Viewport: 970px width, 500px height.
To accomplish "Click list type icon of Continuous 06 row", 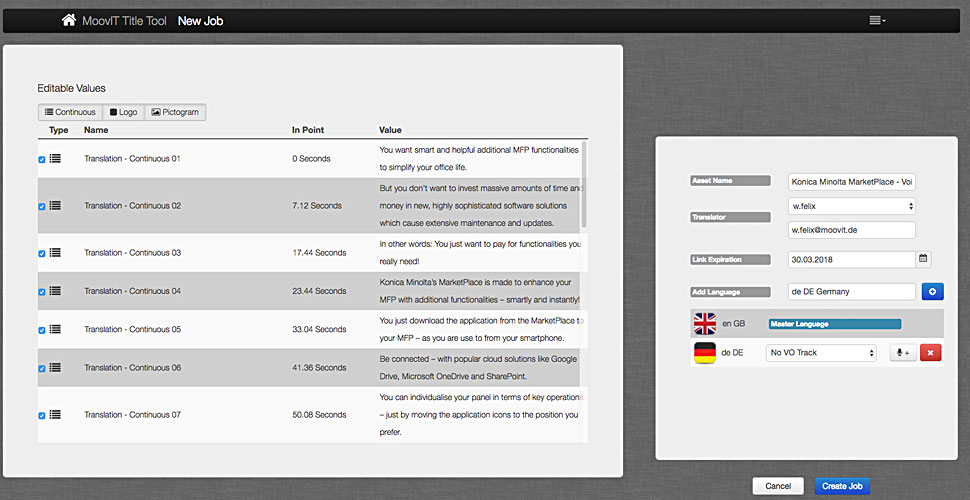I will 54,368.
